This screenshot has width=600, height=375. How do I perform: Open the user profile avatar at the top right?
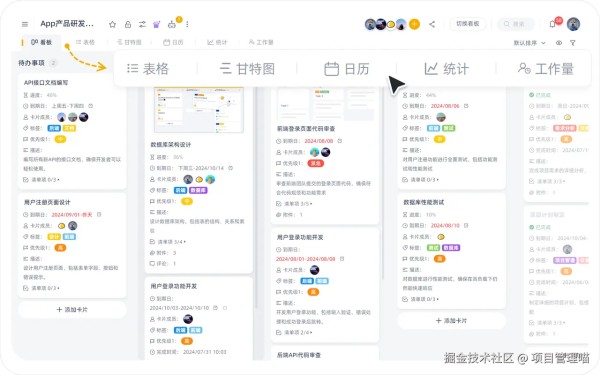573,24
